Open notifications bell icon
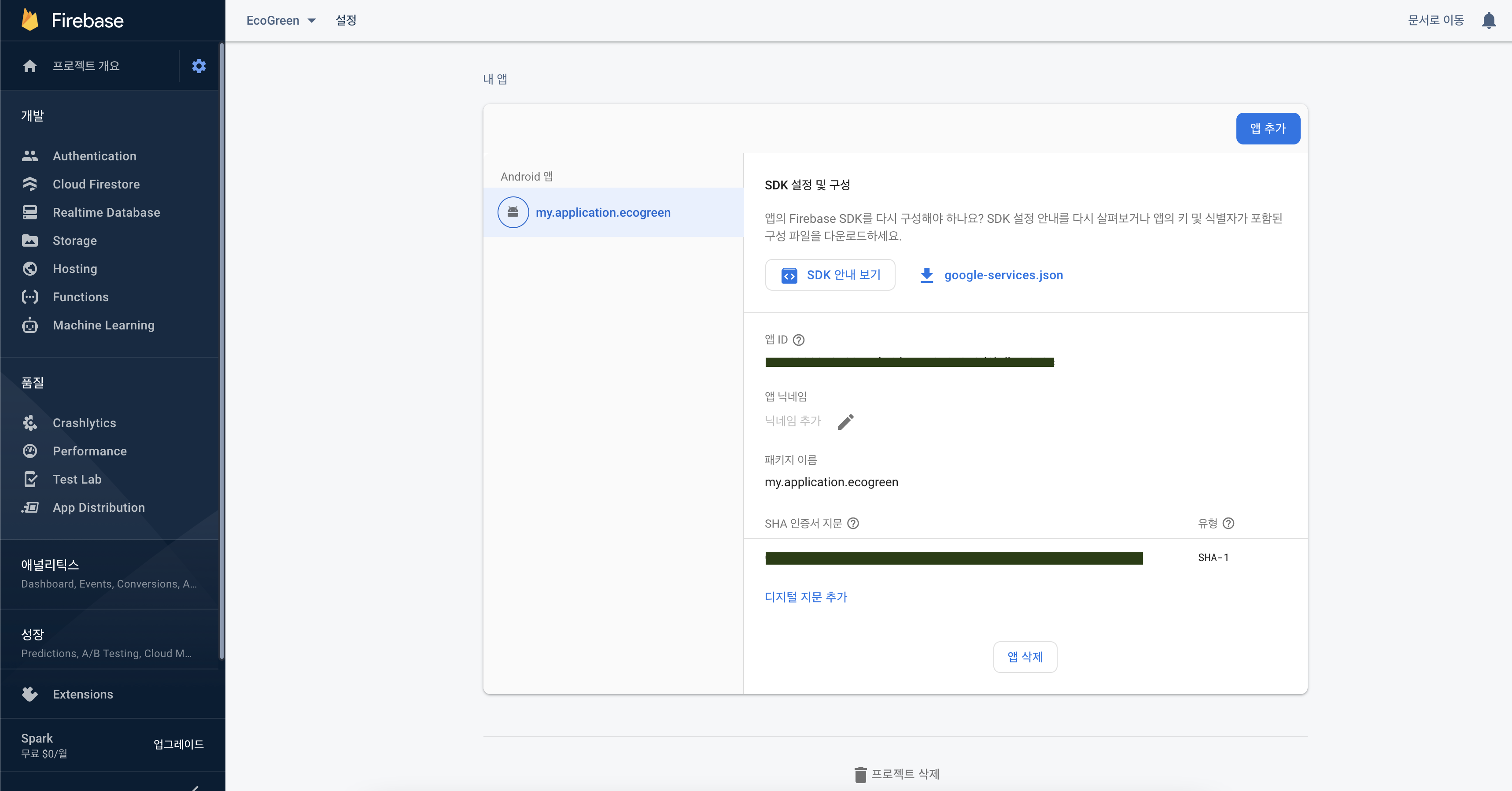The height and width of the screenshot is (791, 1512). tap(1489, 21)
